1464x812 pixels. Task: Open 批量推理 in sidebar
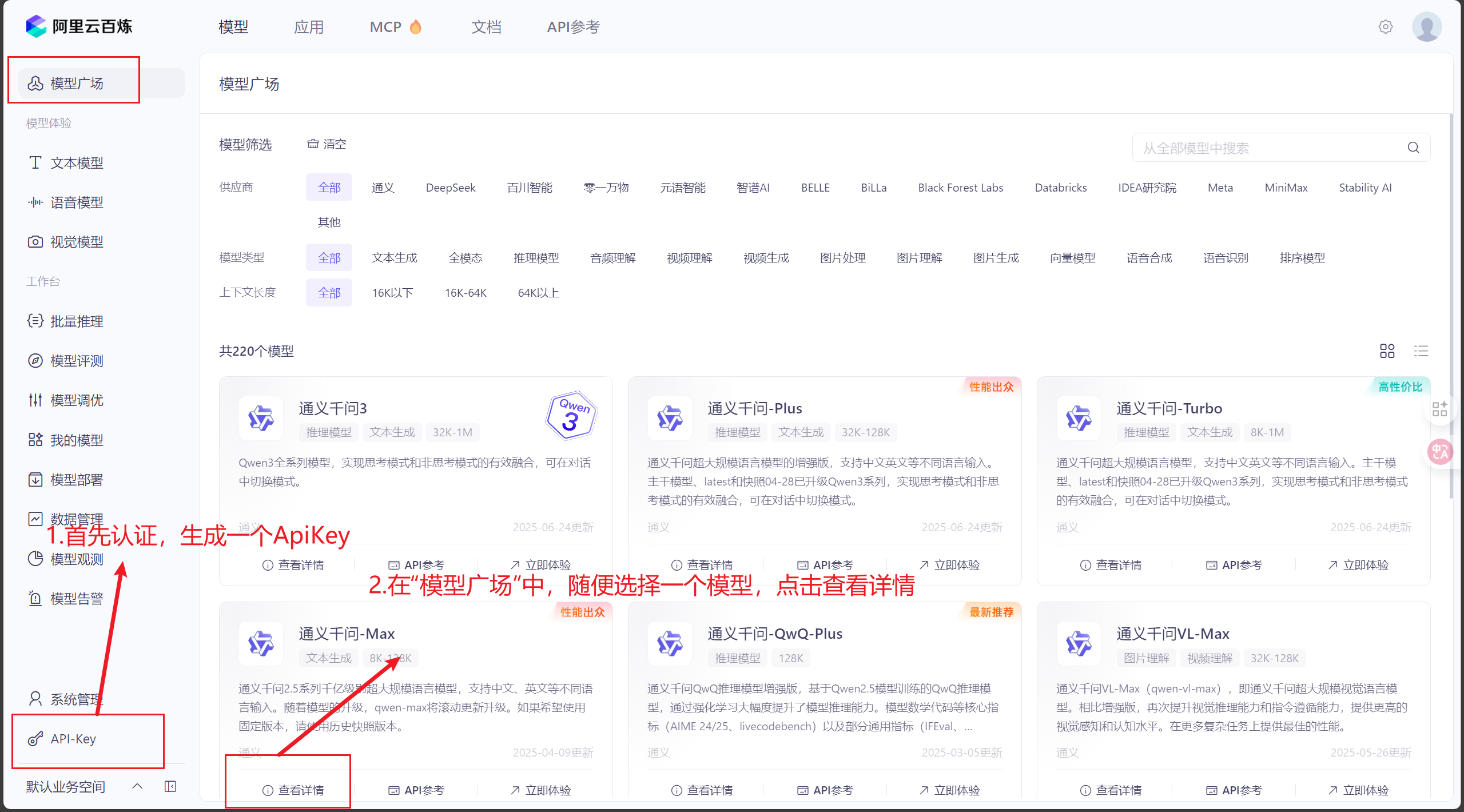click(x=77, y=321)
